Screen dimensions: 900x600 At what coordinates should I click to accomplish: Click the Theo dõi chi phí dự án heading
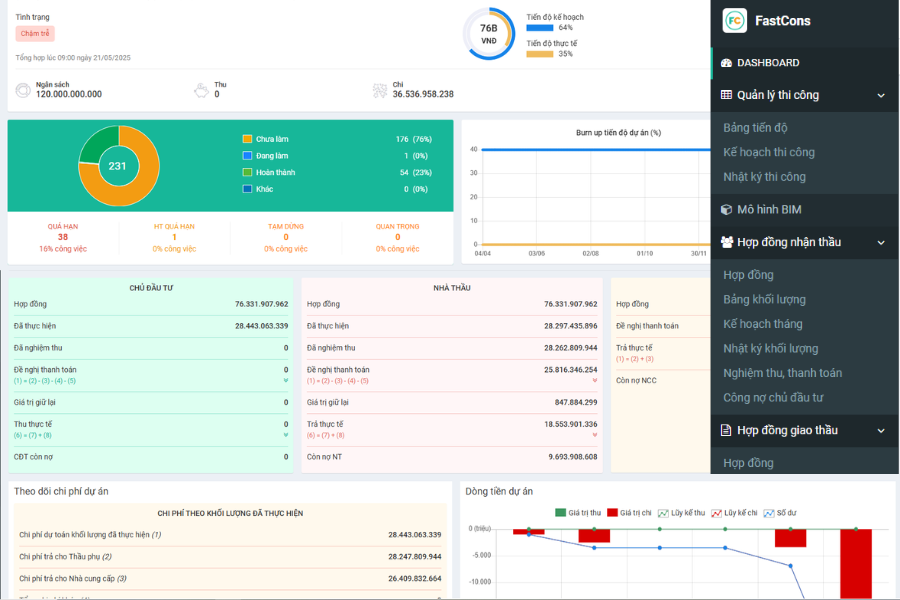click(61, 491)
